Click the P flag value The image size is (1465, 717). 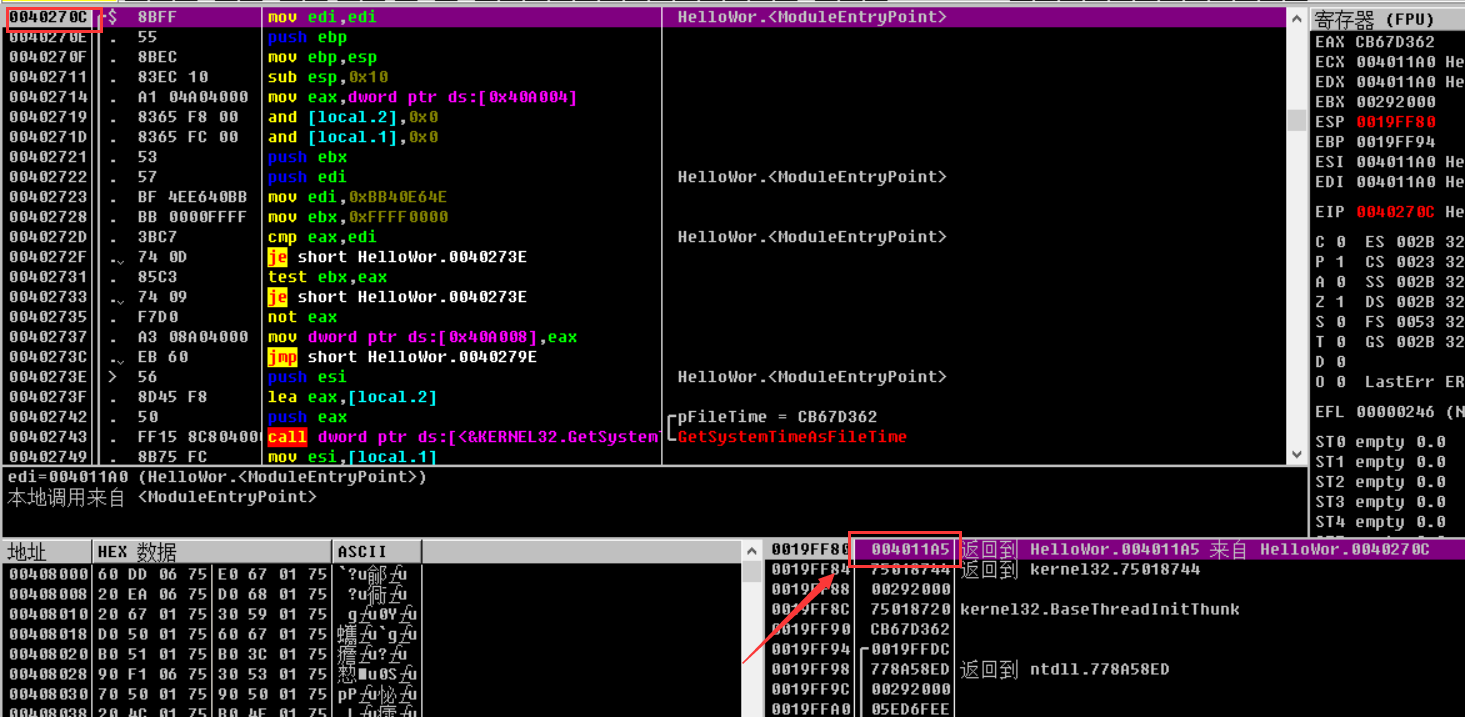pyautogui.click(x=1341, y=262)
